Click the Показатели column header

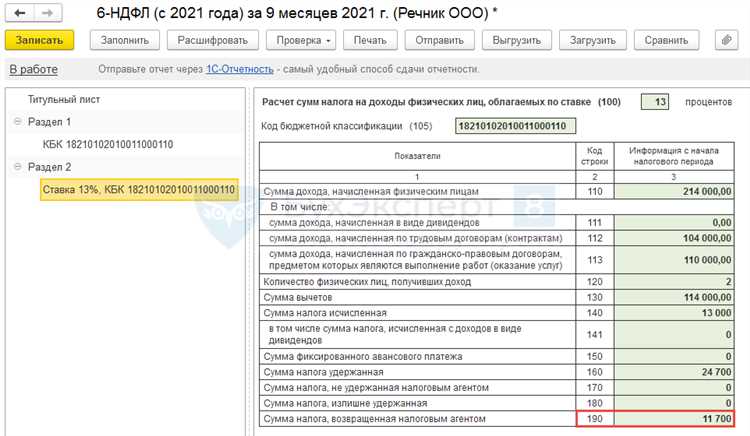417,156
